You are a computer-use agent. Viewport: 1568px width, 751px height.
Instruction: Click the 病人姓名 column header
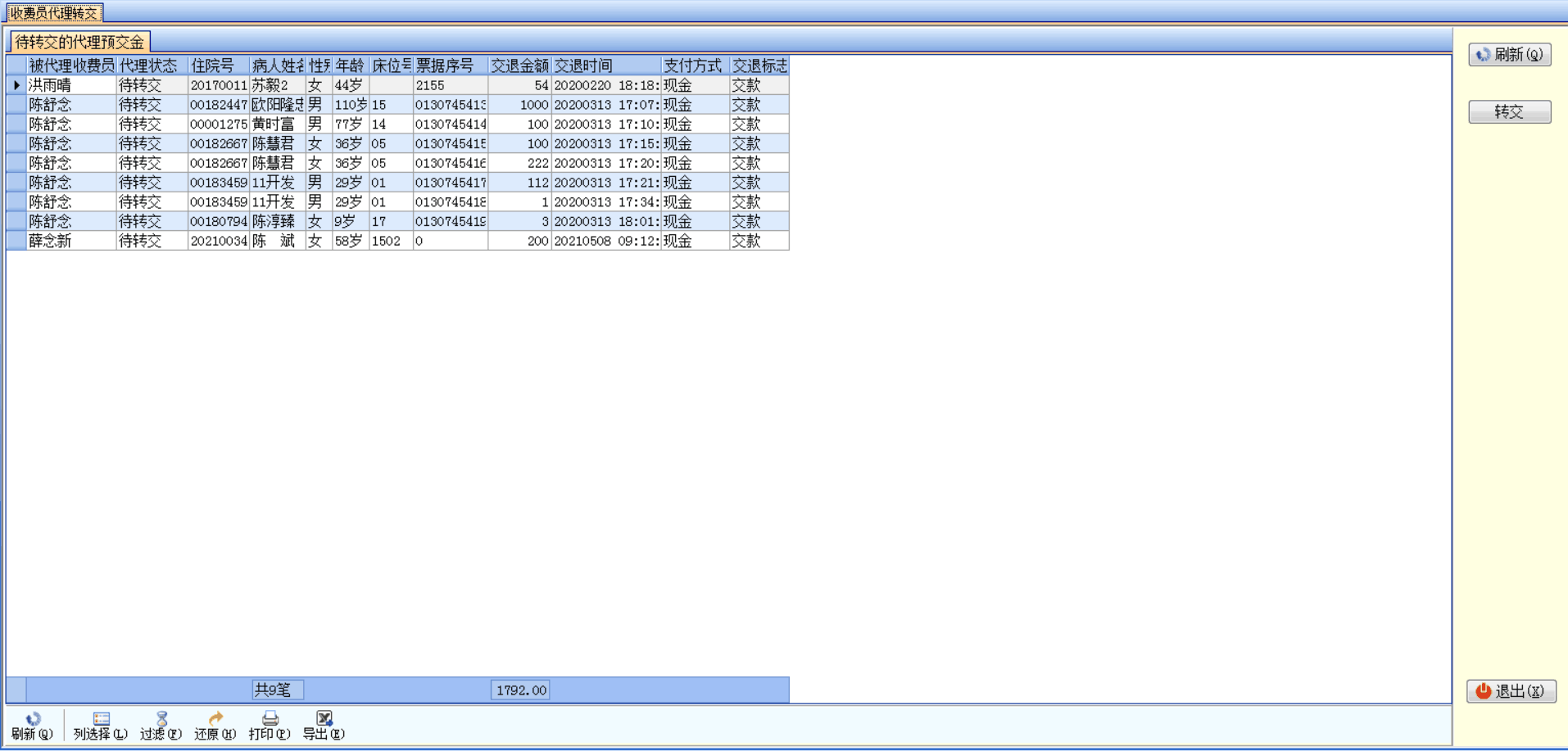coord(278,66)
